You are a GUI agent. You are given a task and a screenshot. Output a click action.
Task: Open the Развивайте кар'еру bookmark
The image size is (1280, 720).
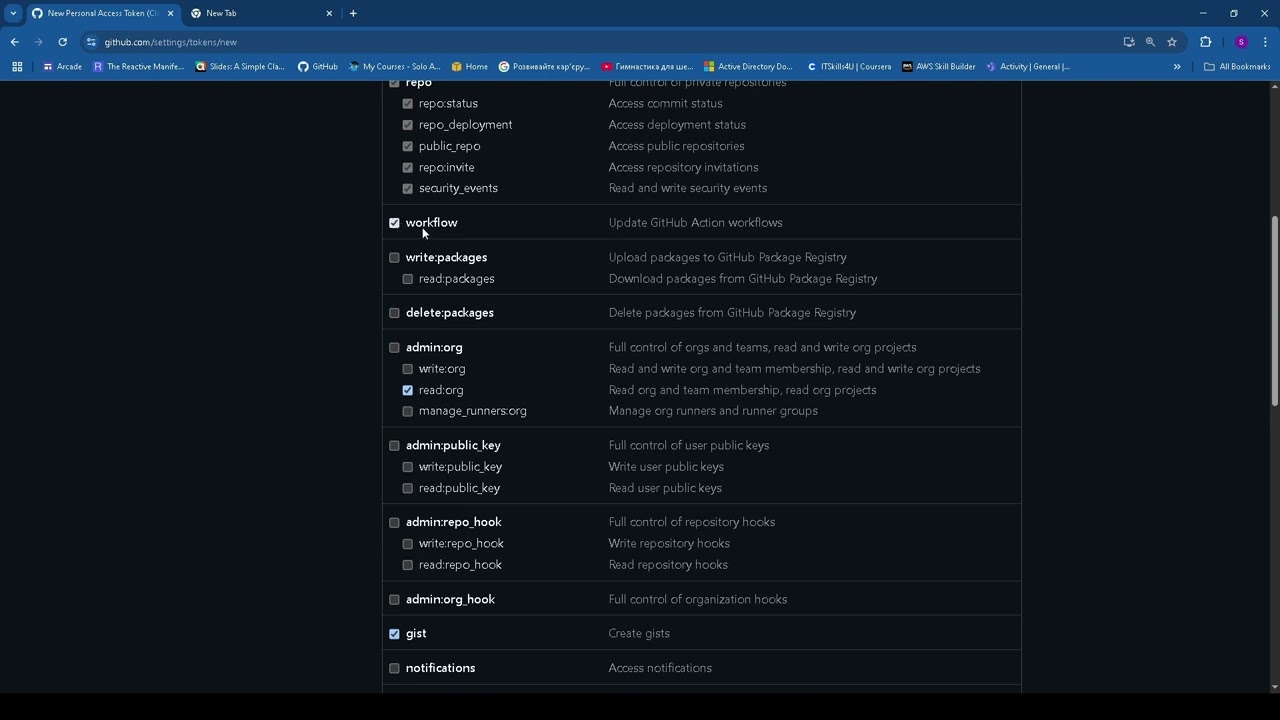point(544,67)
